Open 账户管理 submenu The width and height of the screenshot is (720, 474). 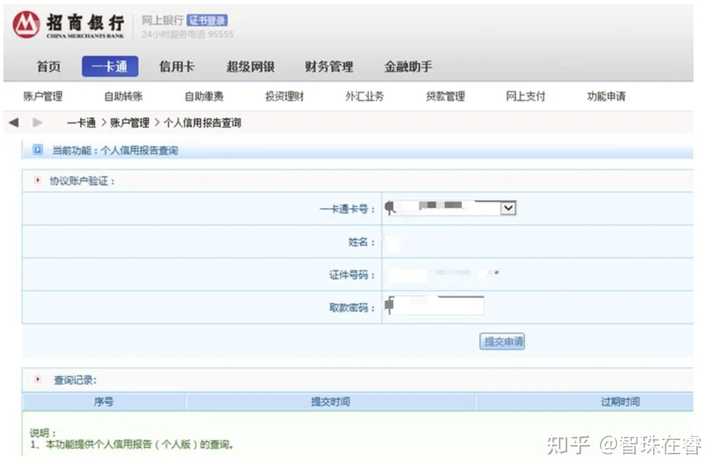point(43,96)
